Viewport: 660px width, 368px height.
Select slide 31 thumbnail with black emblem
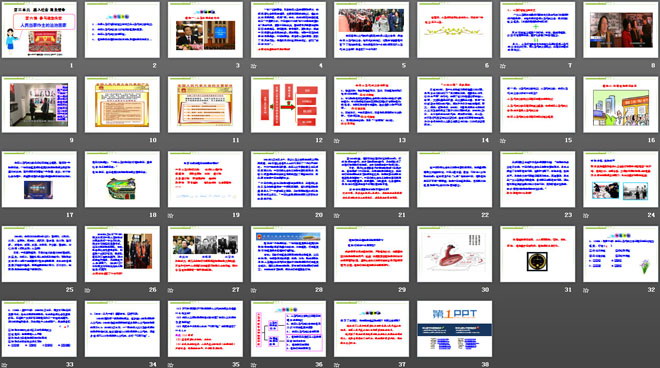coord(538,254)
